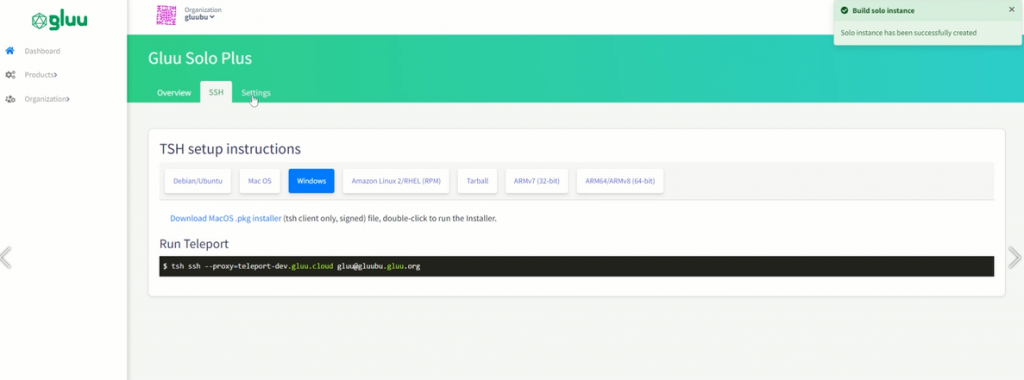Image resolution: width=1024 pixels, height=380 pixels.
Task: Switch to the Overview tab
Action: point(174,93)
